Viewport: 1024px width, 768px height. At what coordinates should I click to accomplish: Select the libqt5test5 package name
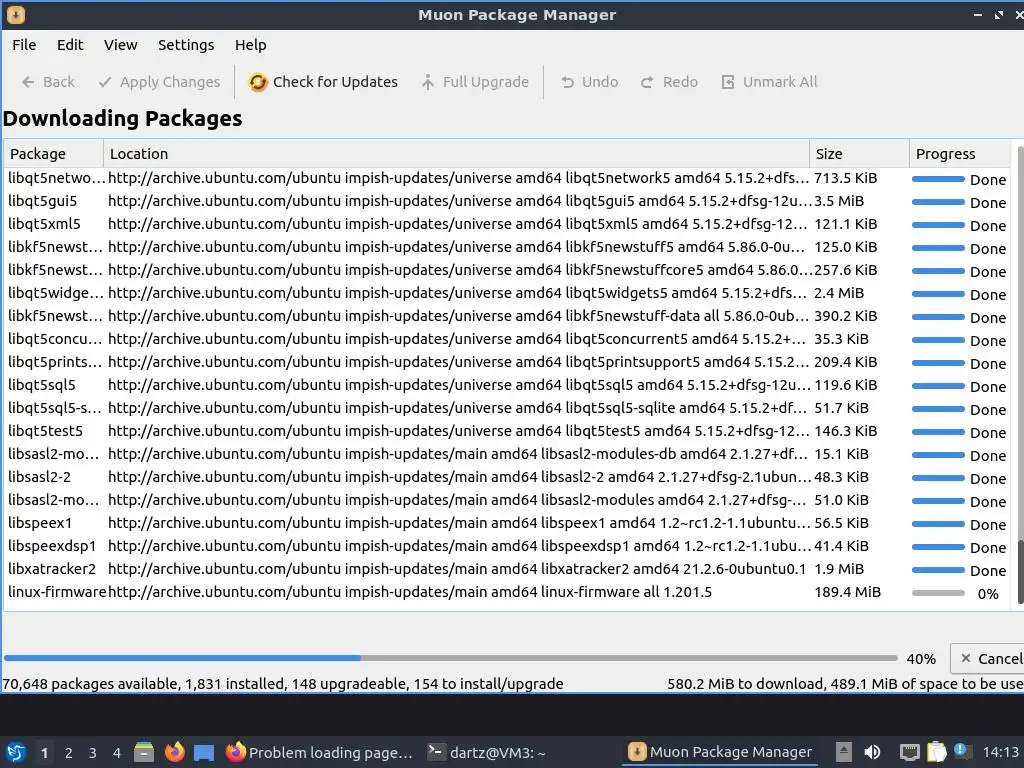[46, 431]
